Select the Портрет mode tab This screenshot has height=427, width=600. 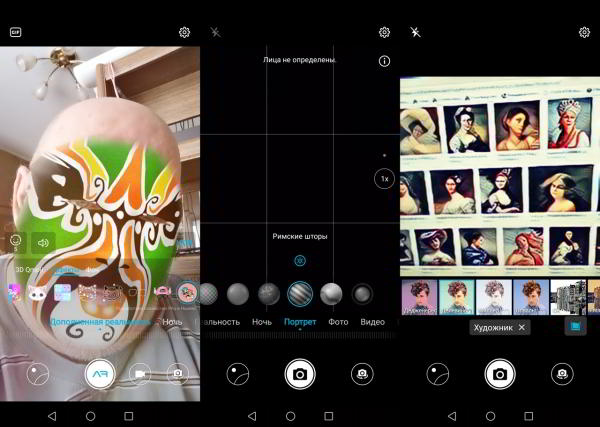(x=299, y=322)
